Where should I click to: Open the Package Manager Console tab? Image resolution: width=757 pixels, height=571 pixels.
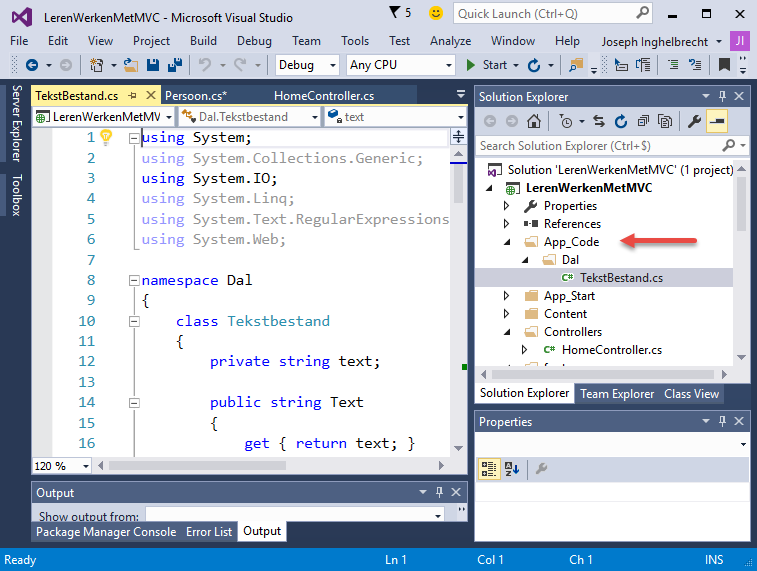click(106, 531)
